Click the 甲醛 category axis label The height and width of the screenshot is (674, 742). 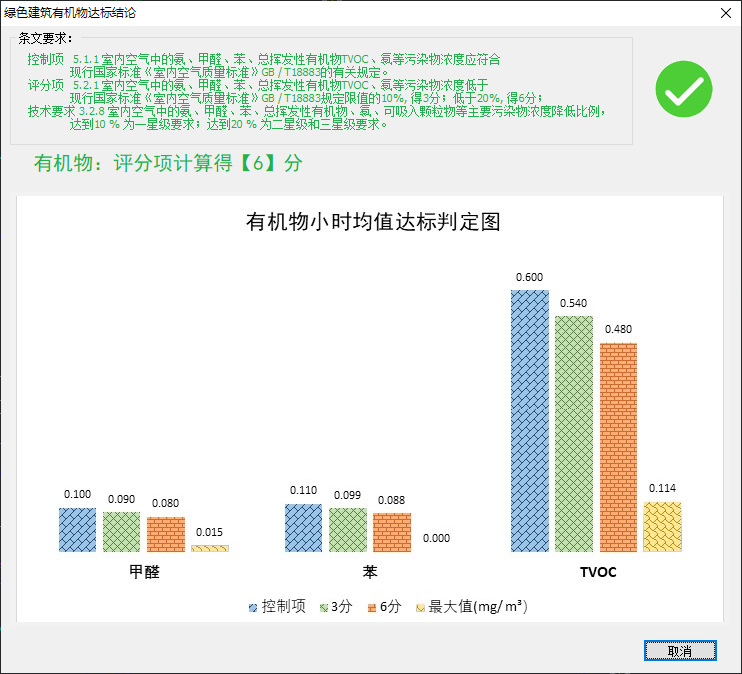pos(144,572)
